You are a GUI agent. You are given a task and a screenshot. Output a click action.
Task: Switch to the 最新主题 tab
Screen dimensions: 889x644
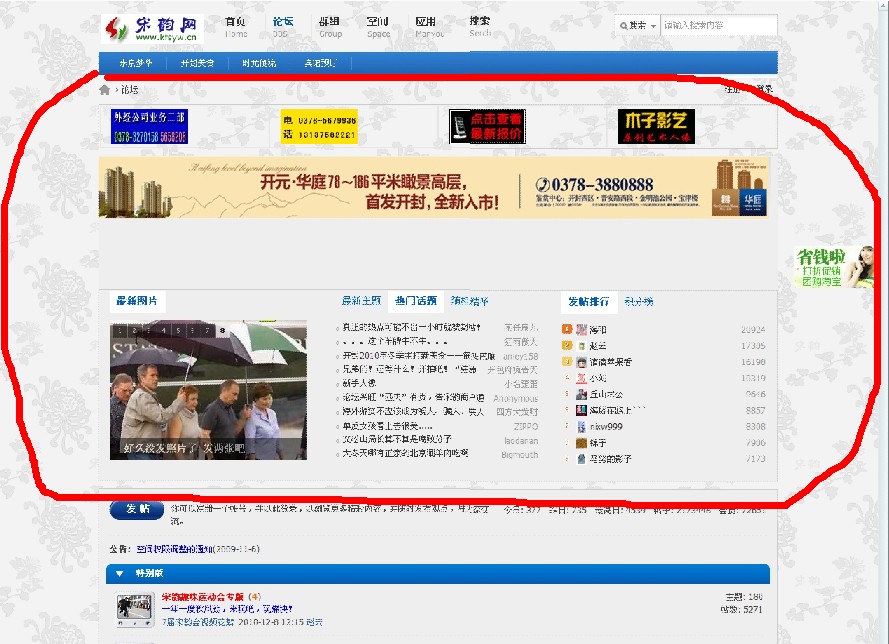[x=361, y=301]
